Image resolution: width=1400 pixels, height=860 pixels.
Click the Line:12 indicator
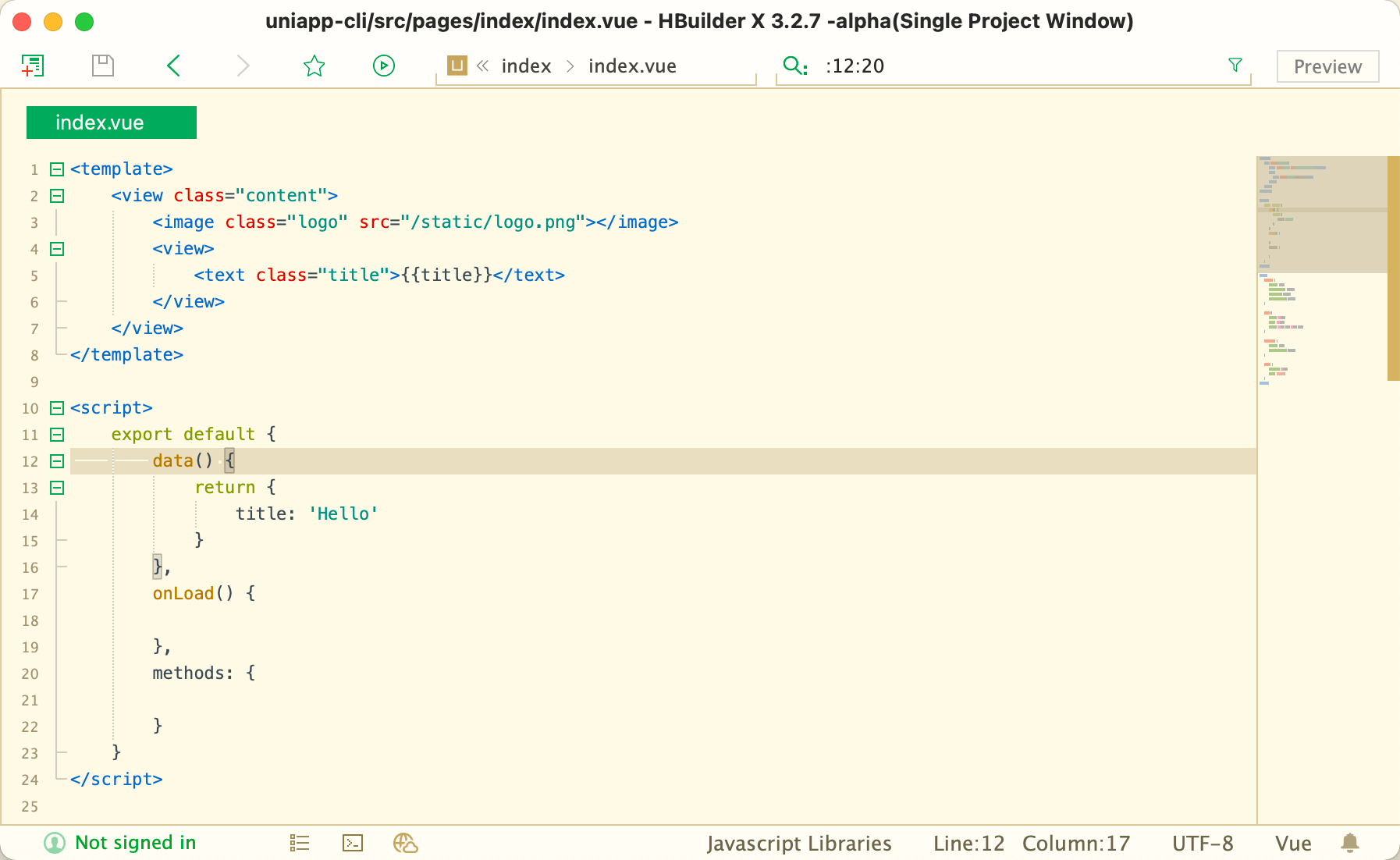point(968,844)
